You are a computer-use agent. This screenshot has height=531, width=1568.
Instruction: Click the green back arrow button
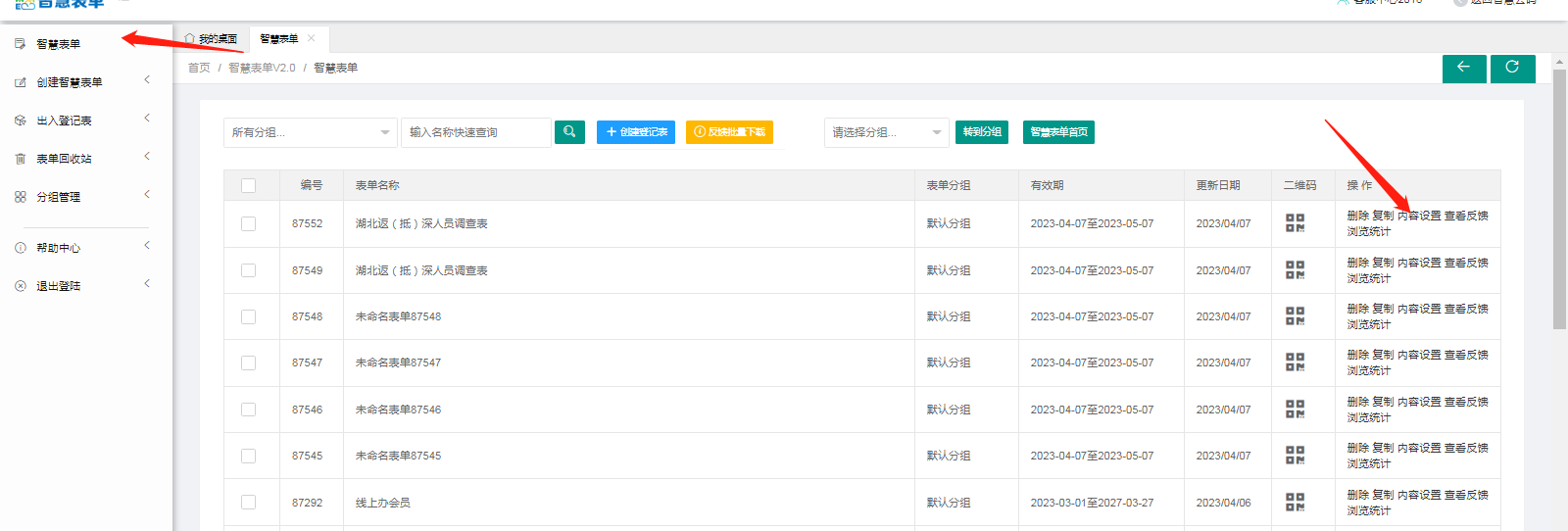(x=1463, y=68)
